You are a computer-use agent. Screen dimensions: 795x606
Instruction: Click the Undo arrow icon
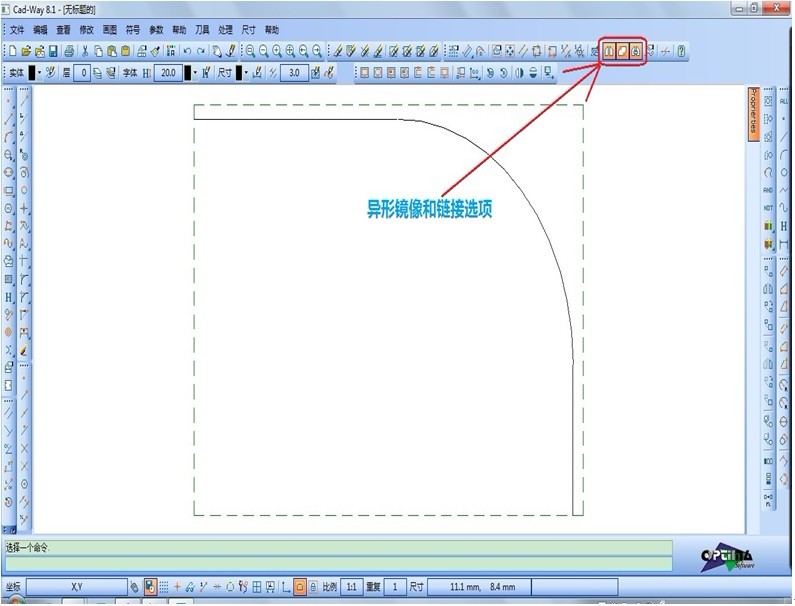(x=187, y=51)
